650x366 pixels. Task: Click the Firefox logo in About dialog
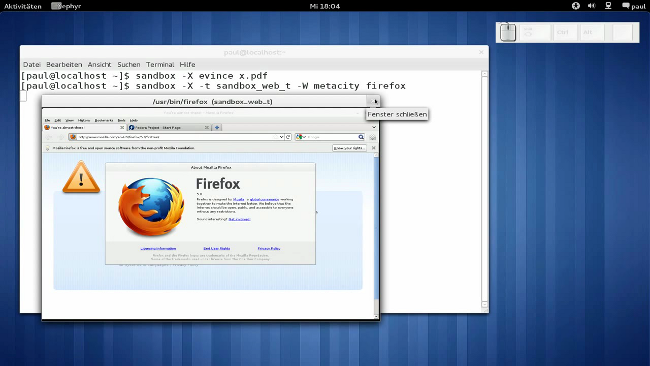(x=151, y=206)
